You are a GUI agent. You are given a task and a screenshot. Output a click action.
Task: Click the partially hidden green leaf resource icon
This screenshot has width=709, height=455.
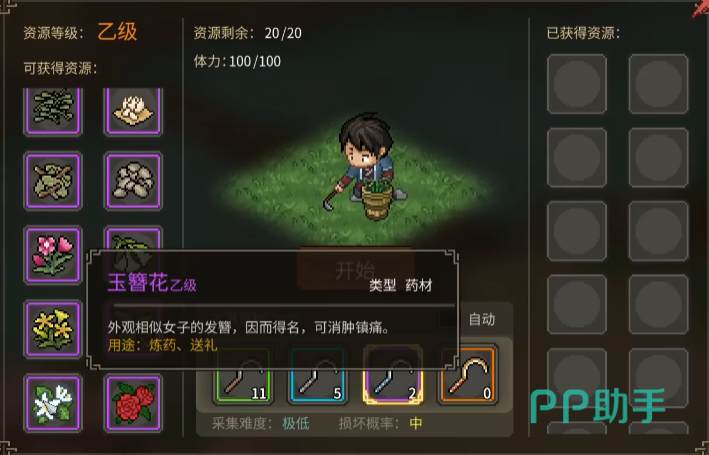(133, 240)
